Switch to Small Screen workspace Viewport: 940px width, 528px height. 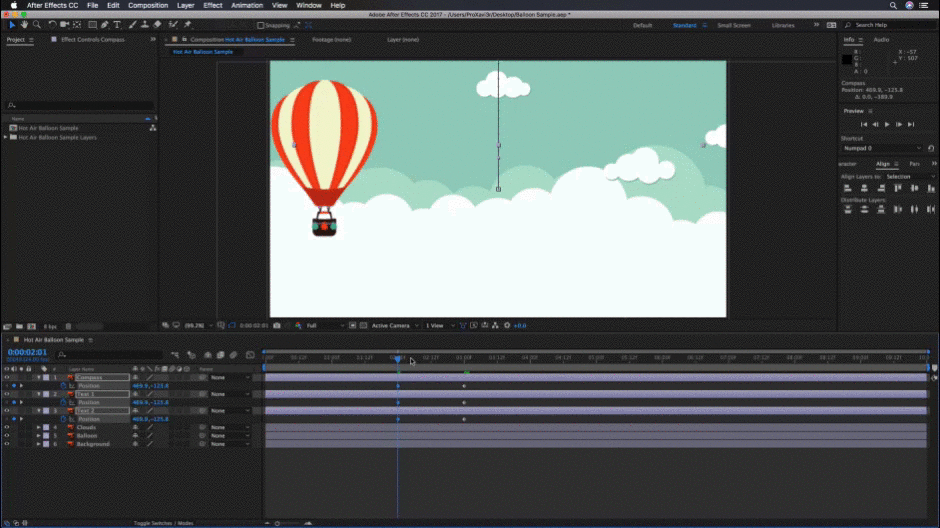point(734,25)
